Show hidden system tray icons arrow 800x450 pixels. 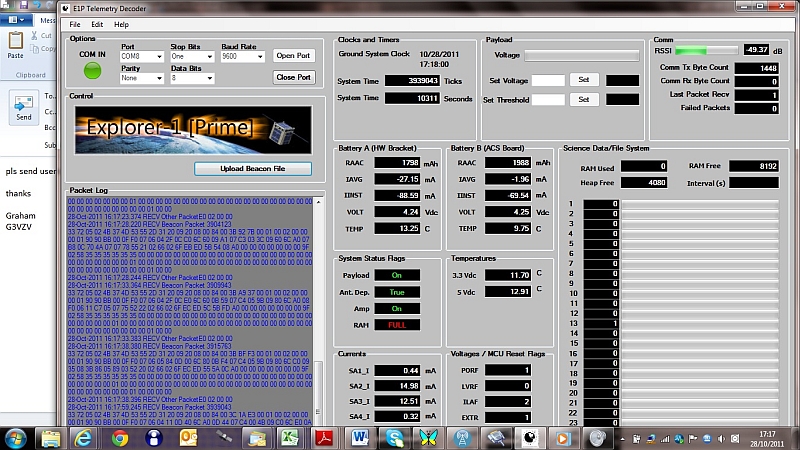pyautogui.click(x=622, y=439)
